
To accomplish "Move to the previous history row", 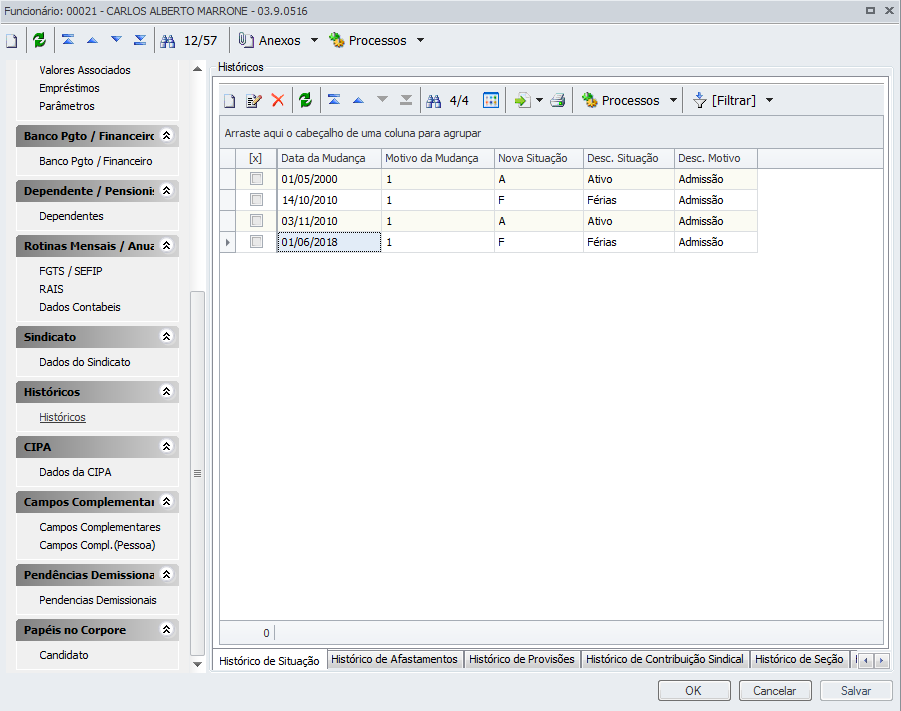I will coord(358,100).
